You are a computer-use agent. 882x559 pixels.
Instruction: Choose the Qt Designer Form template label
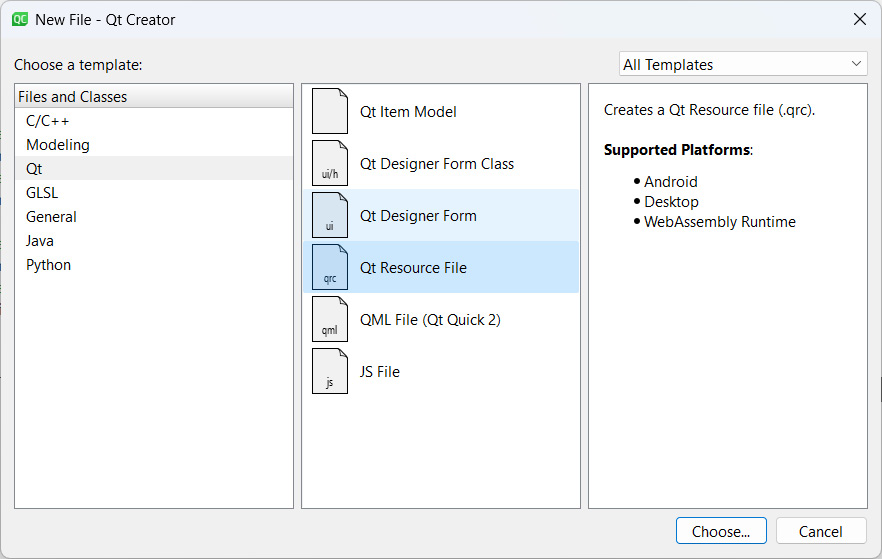click(418, 216)
